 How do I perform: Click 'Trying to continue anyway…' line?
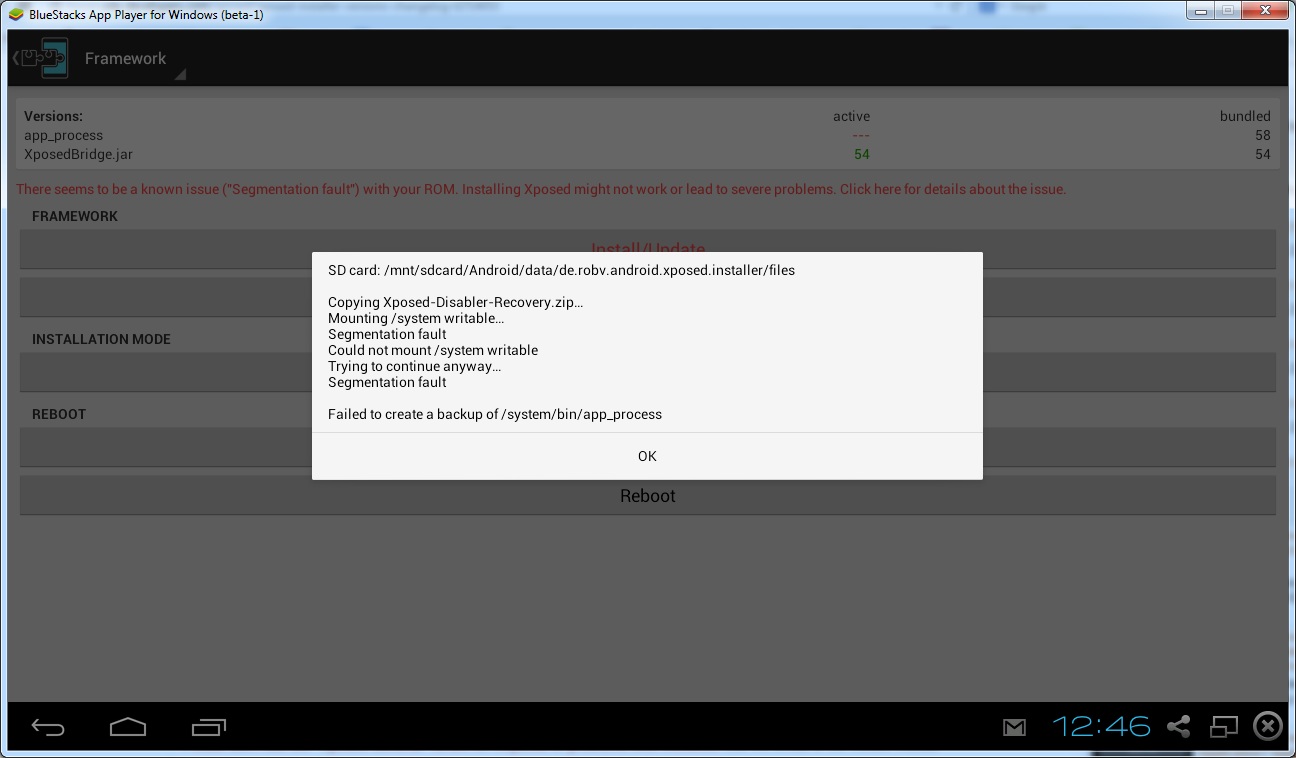415,366
